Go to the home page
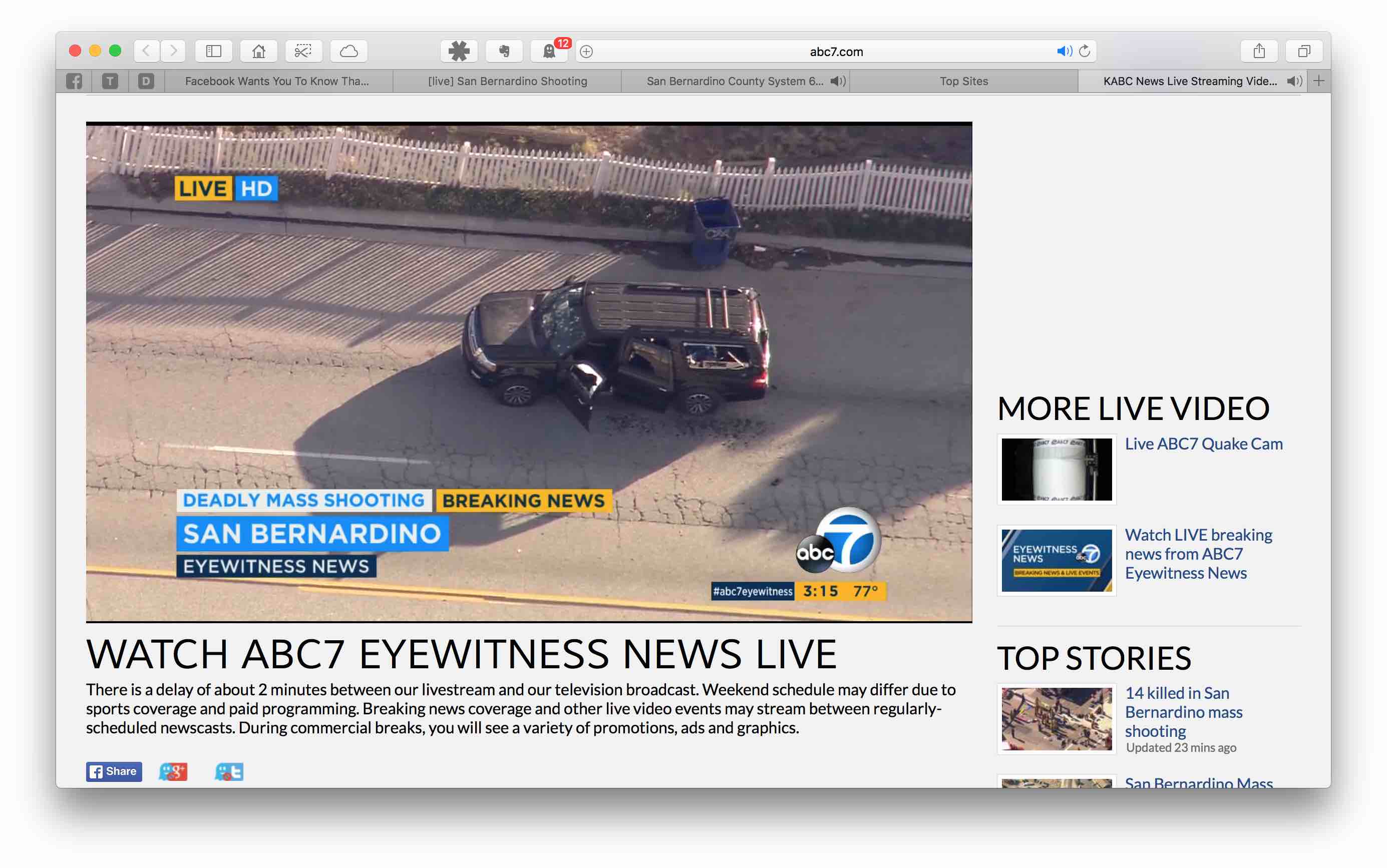This screenshot has width=1387, height=868. click(x=258, y=51)
